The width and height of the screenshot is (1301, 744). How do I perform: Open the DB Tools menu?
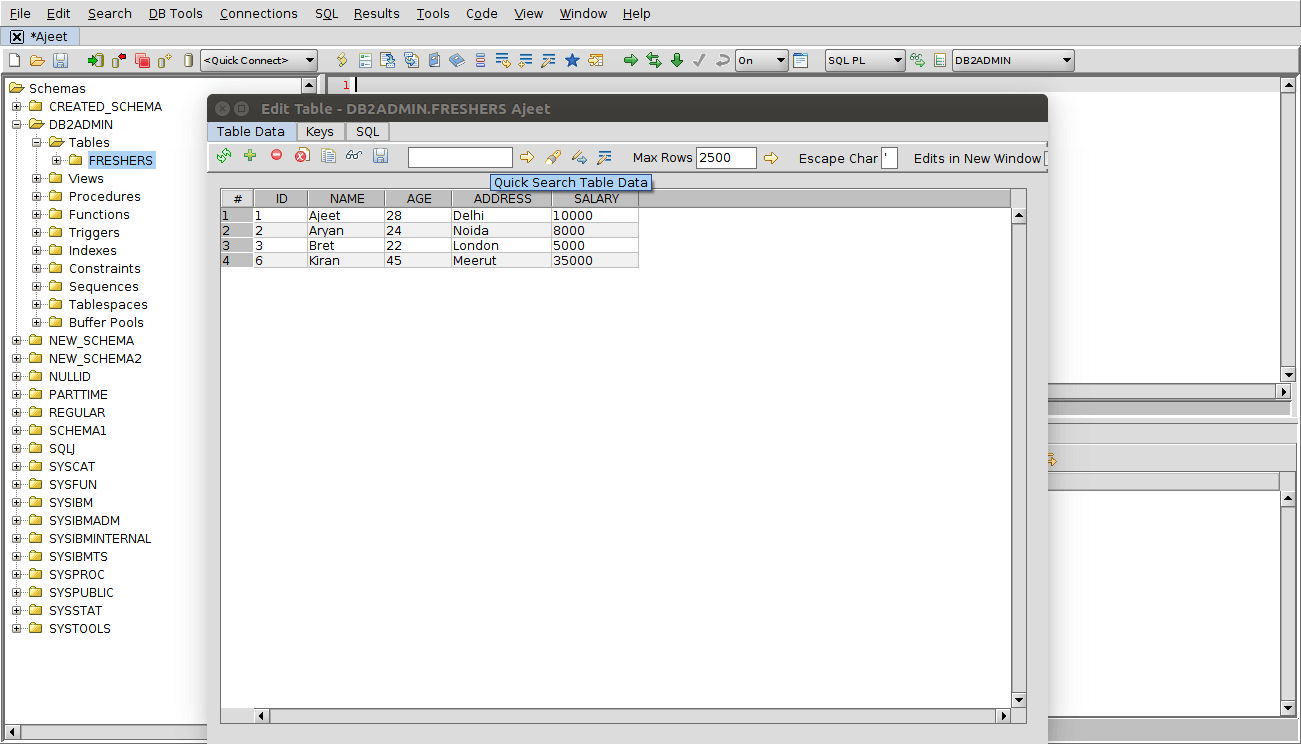tap(175, 13)
